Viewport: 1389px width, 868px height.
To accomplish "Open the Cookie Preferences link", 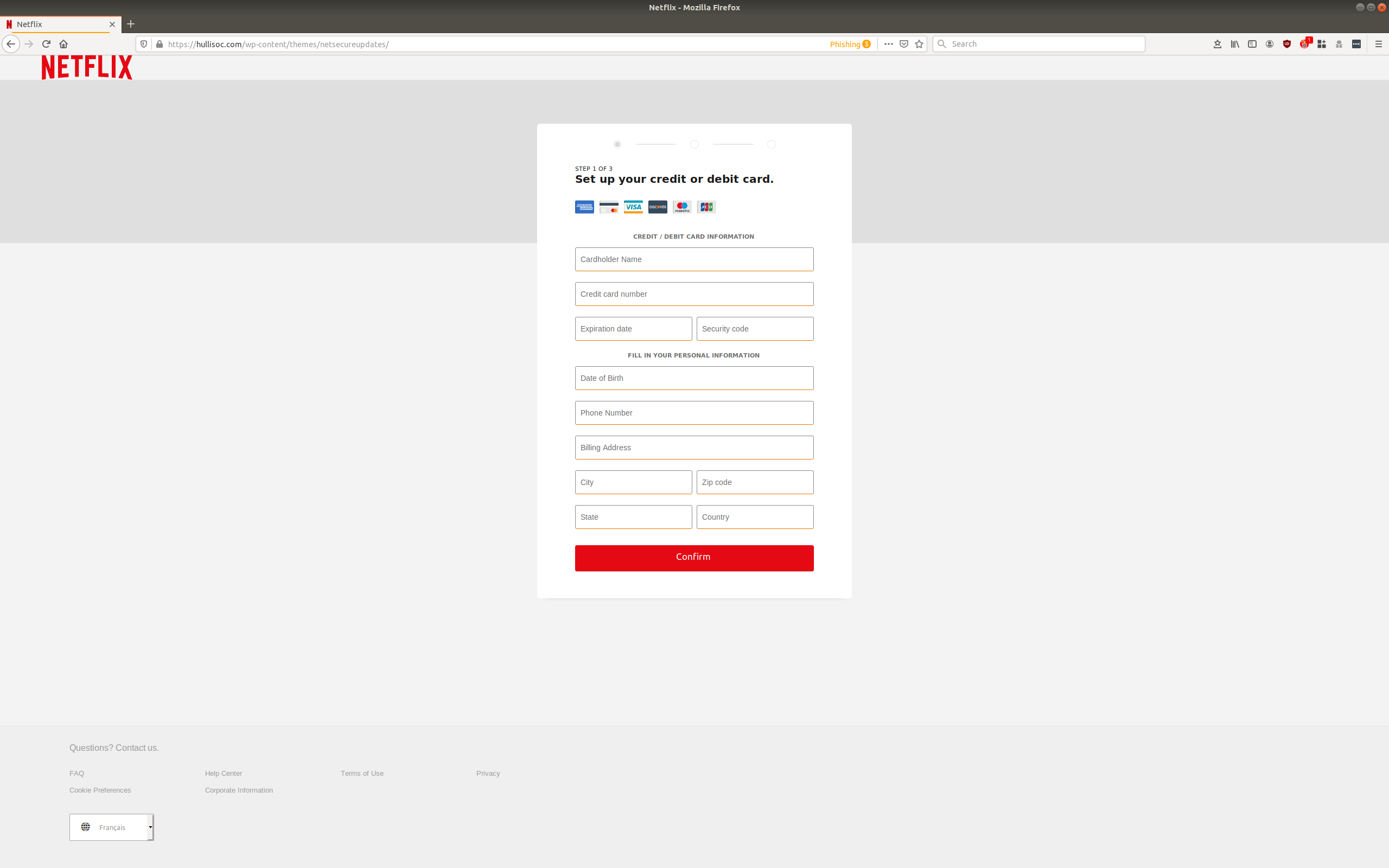I will (x=100, y=790).
